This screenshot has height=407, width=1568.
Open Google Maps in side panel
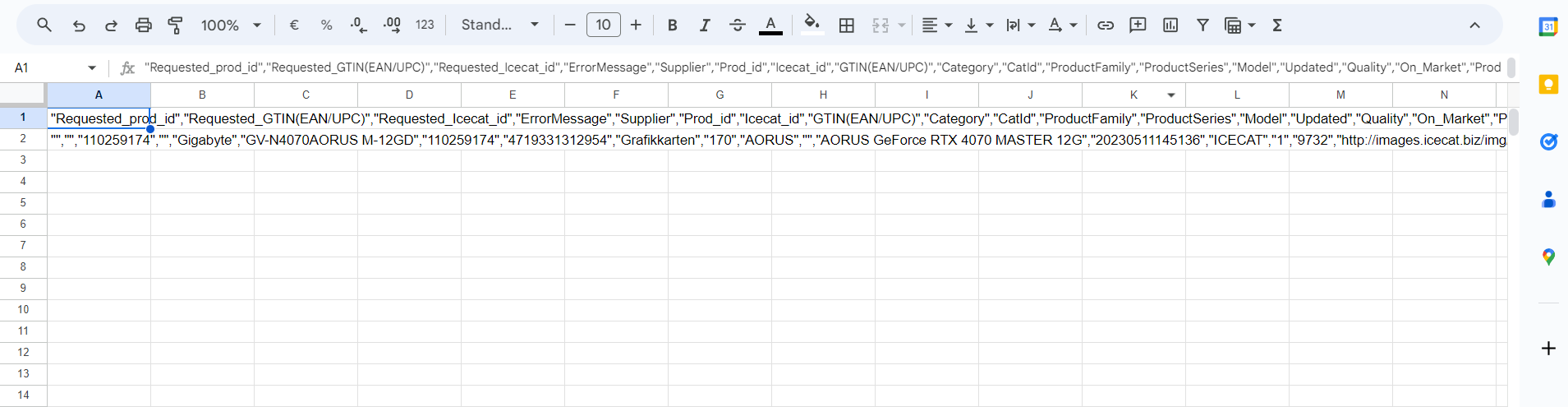[1548, 257]
